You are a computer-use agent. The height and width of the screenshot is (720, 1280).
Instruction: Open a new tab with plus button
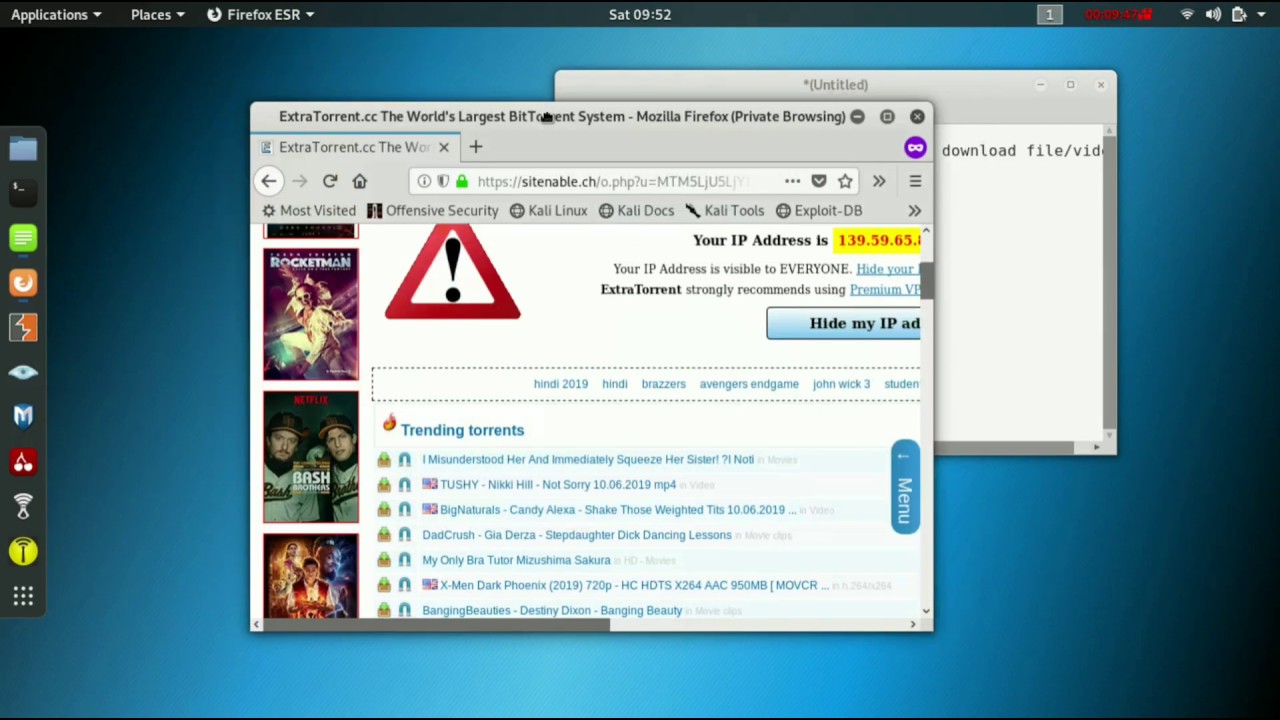(476, 147)
